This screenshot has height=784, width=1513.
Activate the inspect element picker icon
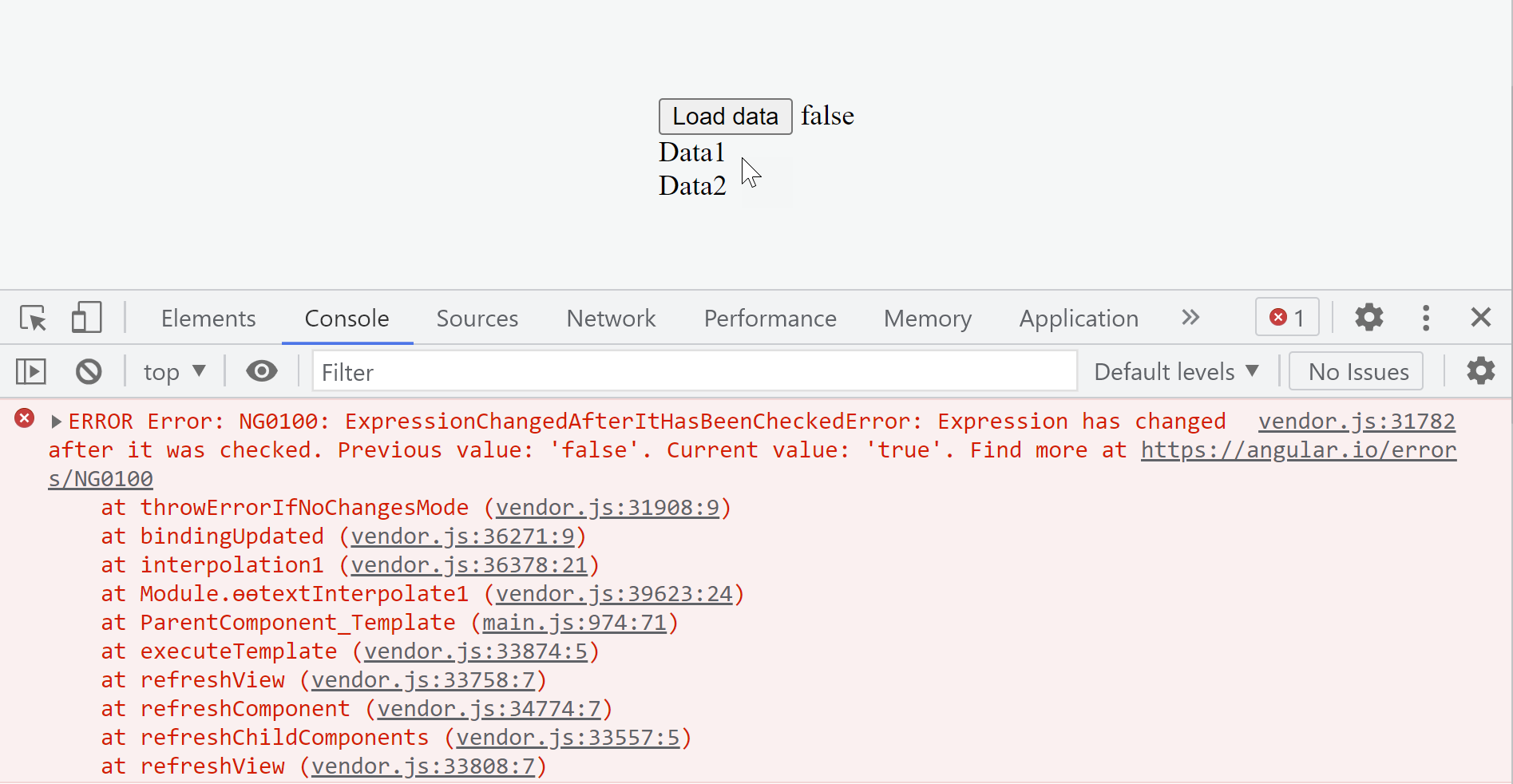click(34, 318)
